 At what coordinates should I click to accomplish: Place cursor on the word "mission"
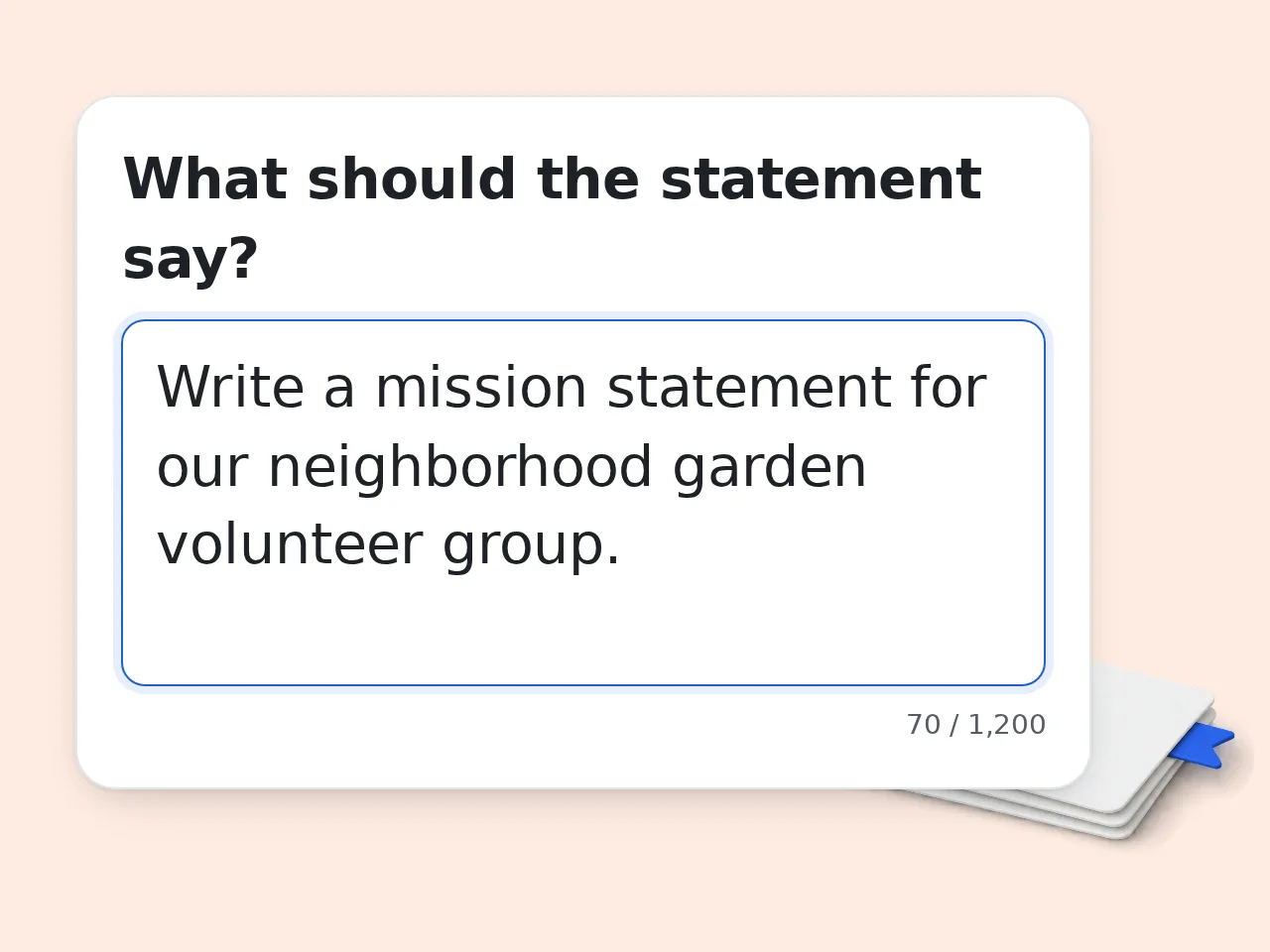click(x=480, y=387)
